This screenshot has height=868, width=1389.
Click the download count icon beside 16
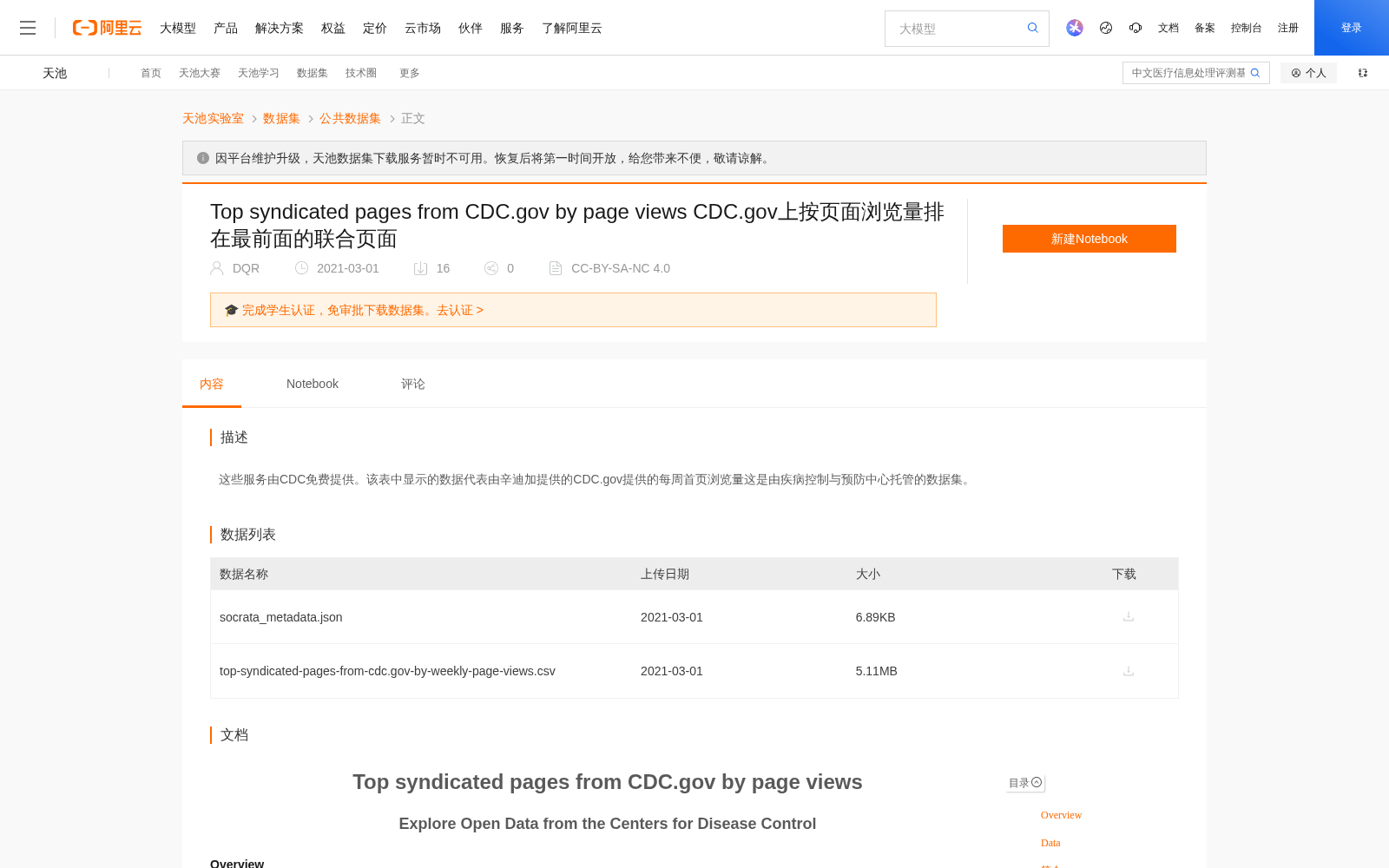pyautogui.click(x=421, y=268)
